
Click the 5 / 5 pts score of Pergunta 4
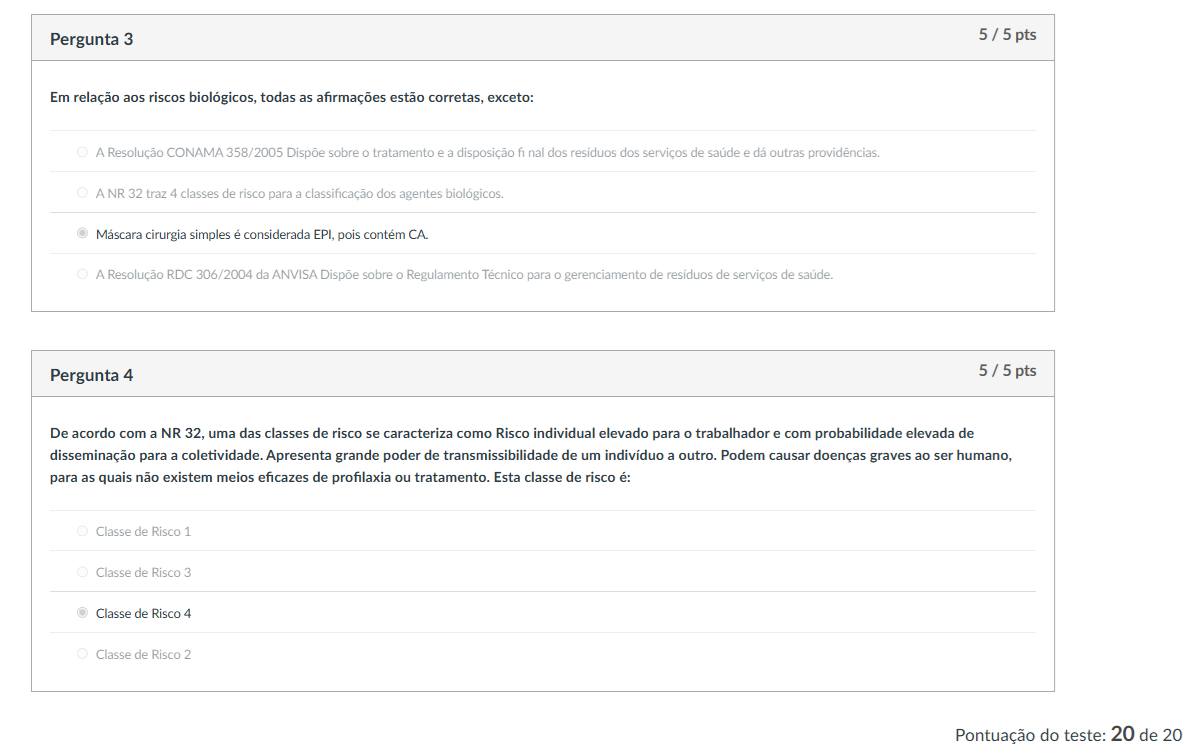[1007, 371]
